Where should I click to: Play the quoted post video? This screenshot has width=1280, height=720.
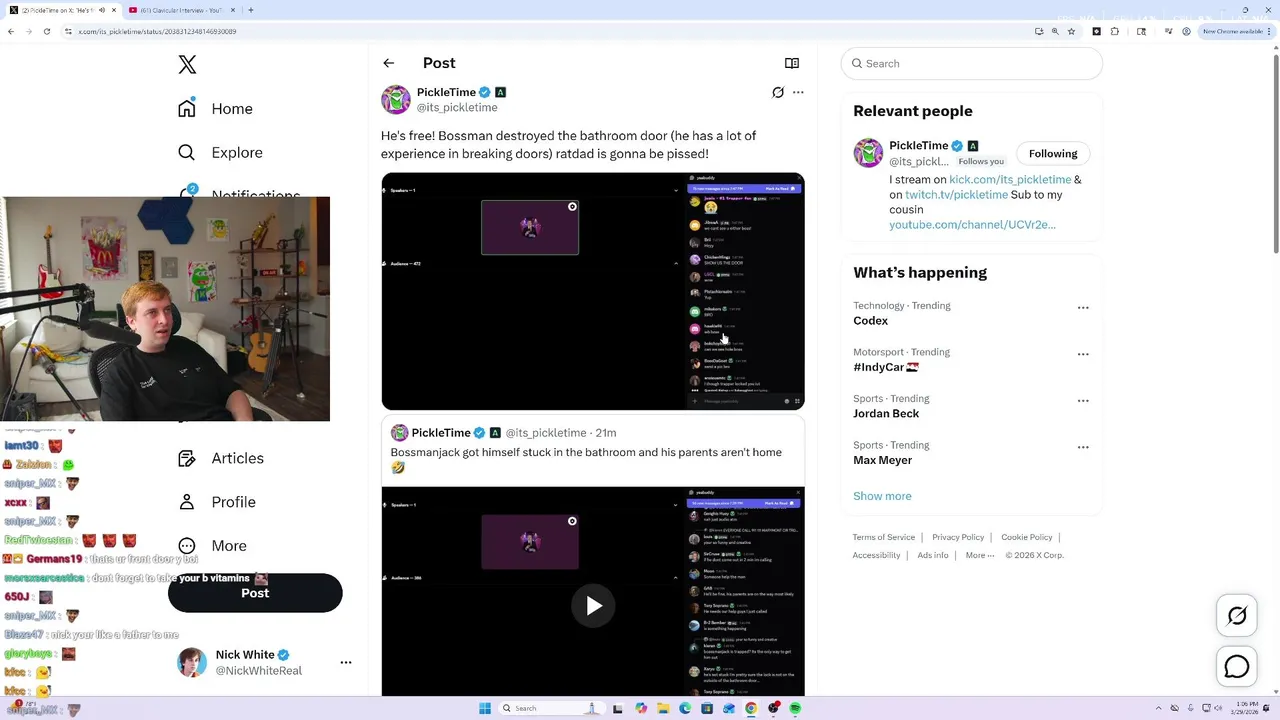pyautogui.click(x=593, y=606)
